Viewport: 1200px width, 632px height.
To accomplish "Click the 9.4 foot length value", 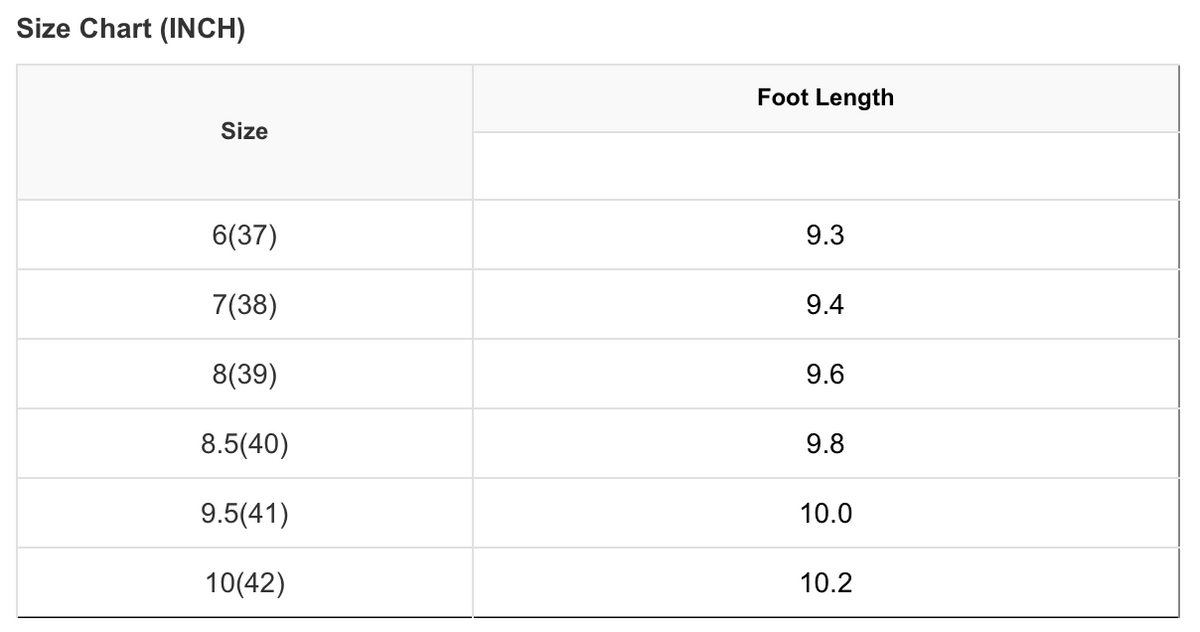I will click(x=826, y=304).
